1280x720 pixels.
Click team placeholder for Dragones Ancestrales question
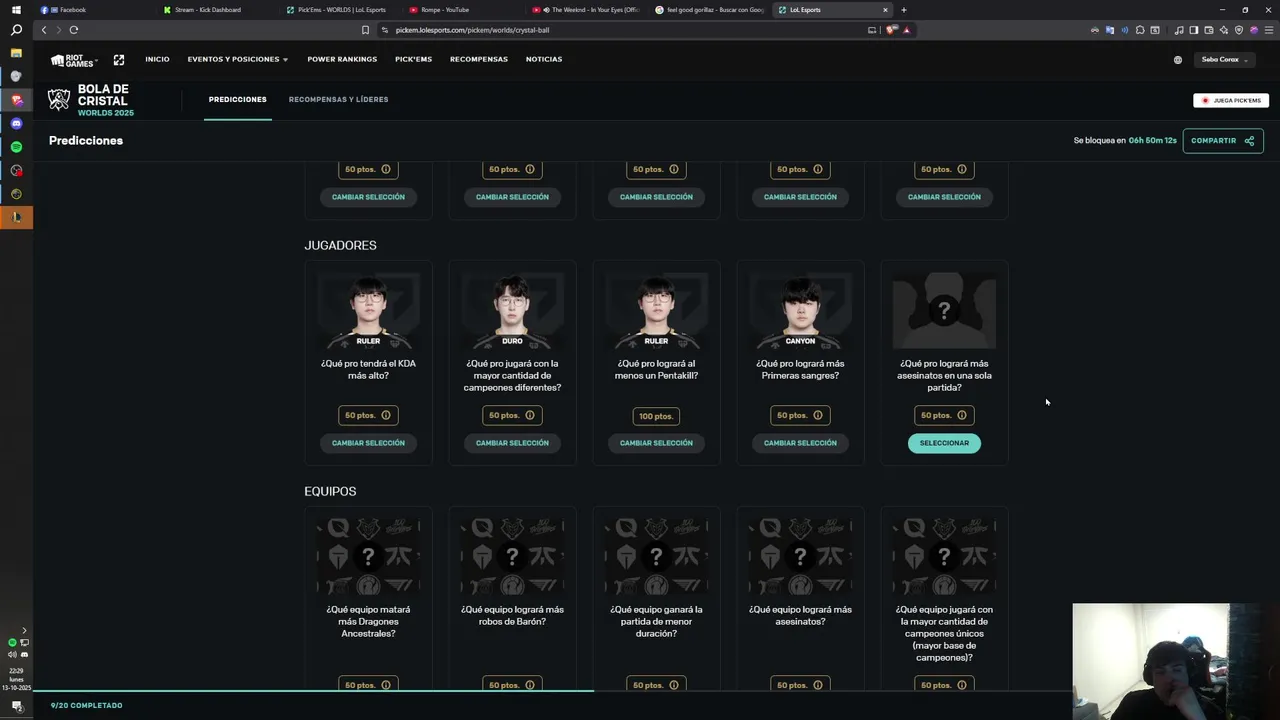pyautogui.click(x=368, y=557)
